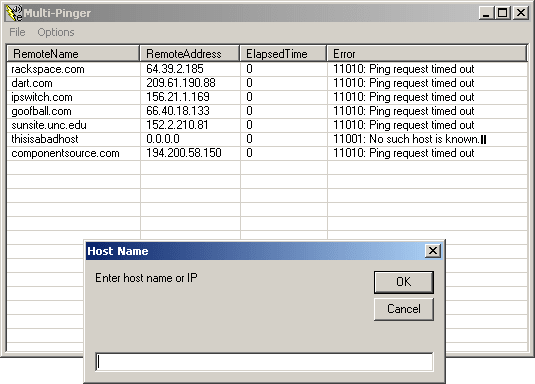Select the rackspace.com row
This screenshot has width=535, height=384.
point(267,69)
